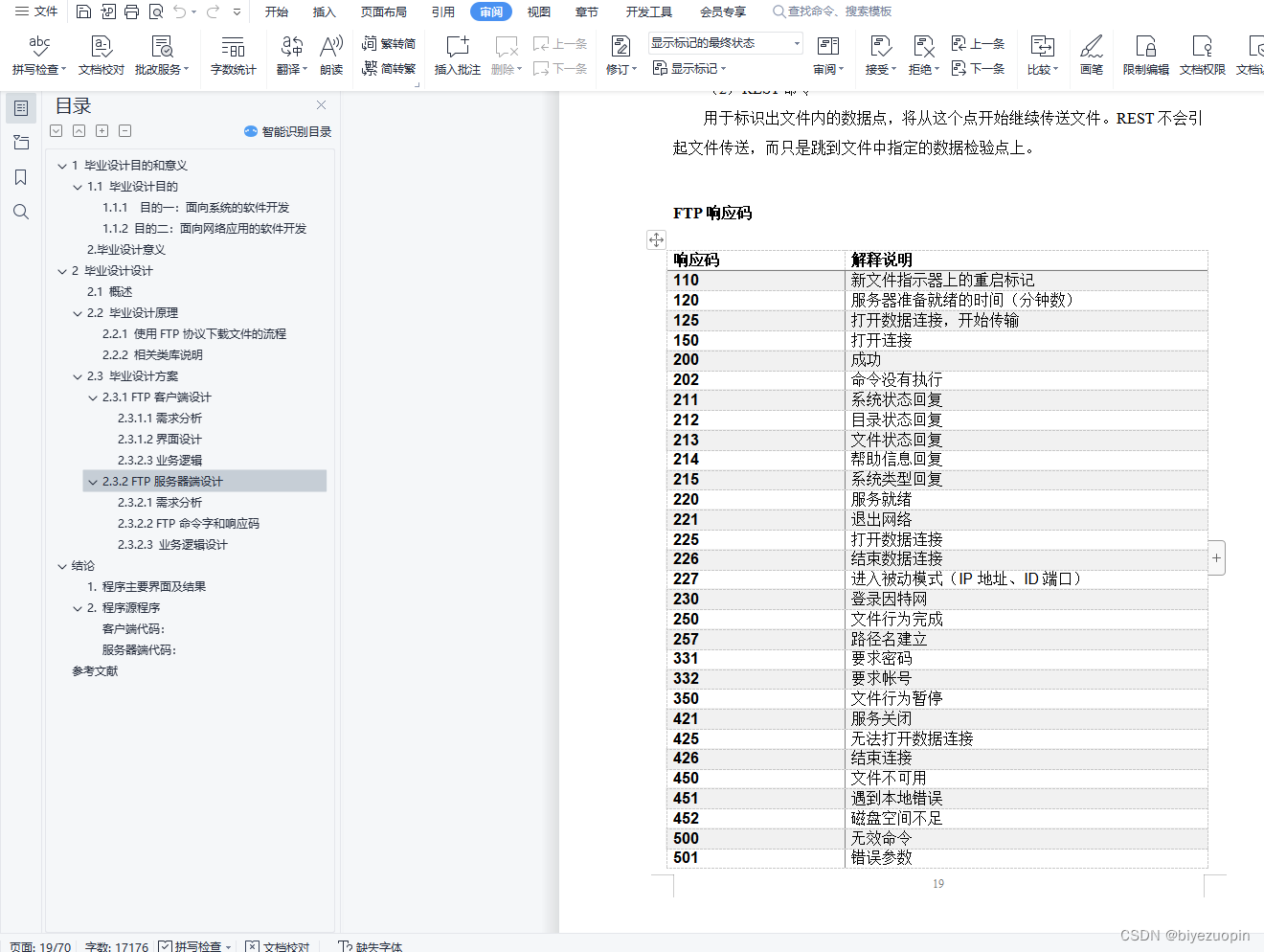The width and height of the screenshot is (1264, 952).
Task: Toggle 修订 track changes on the ribbon
Action: pyautogui.click(x=621, y=56)
